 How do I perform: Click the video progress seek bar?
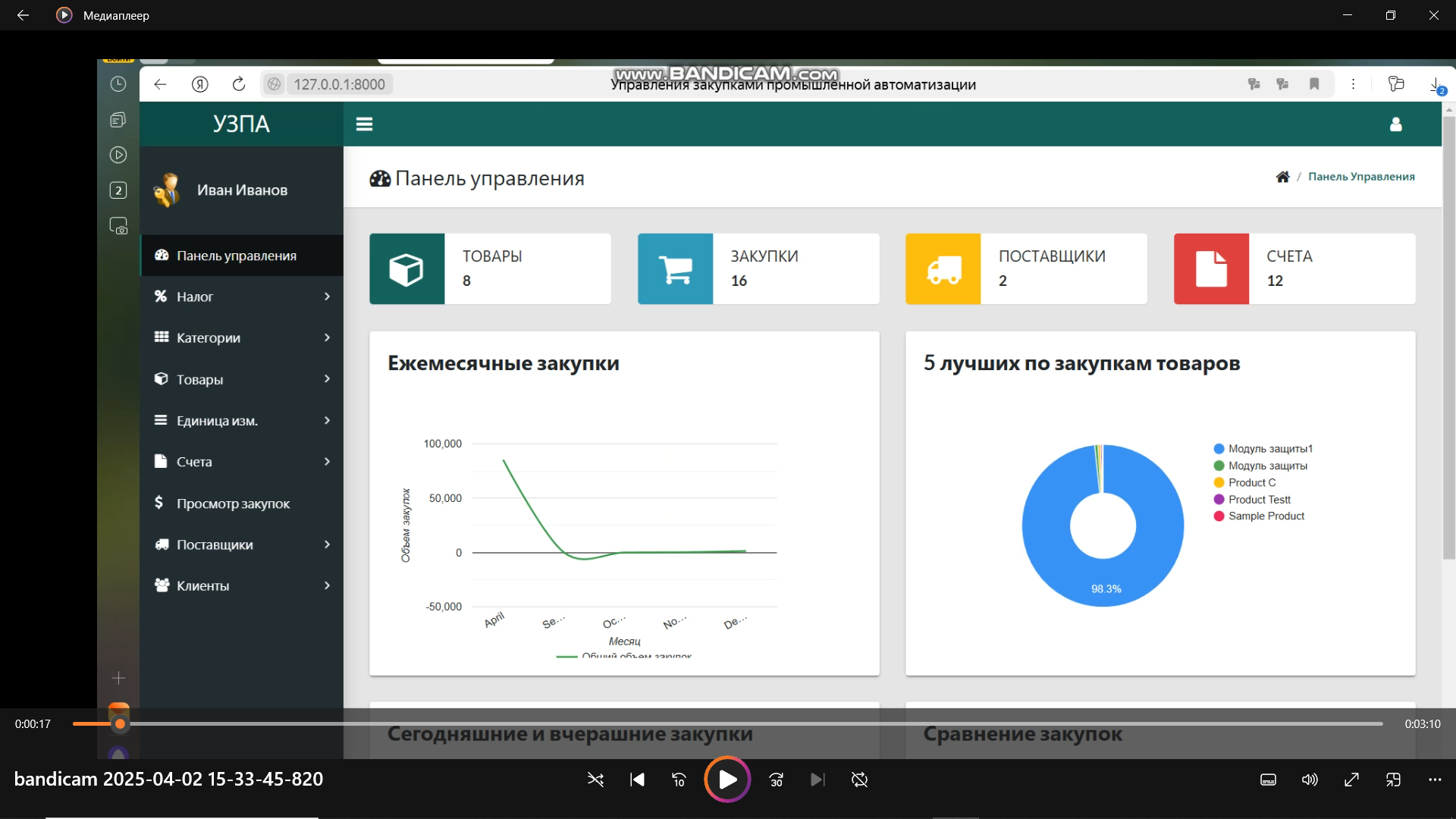click(x=728, y=724)
